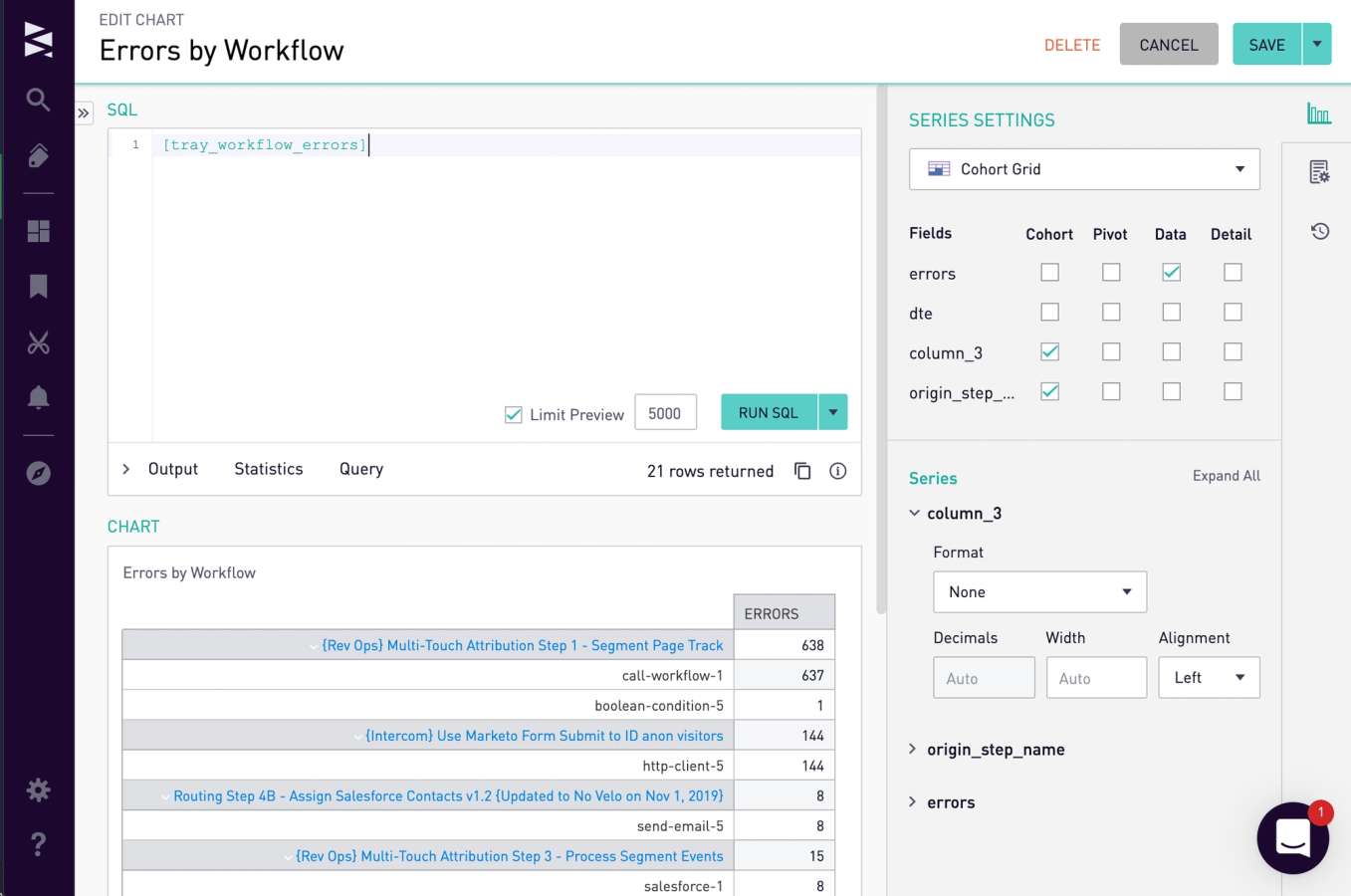Check the dte Cohort checkbox
Screen dimensions: 1351x896
pyautogui.click(x=1049, y=312)
